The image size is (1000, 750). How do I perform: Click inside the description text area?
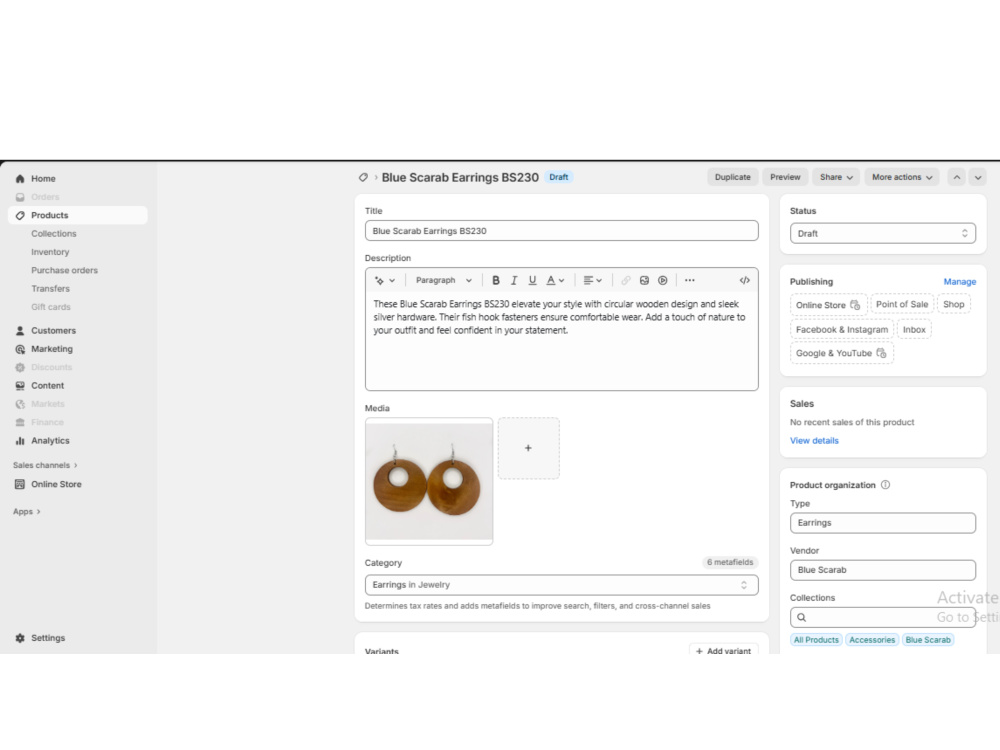click(x=561, y=341)
